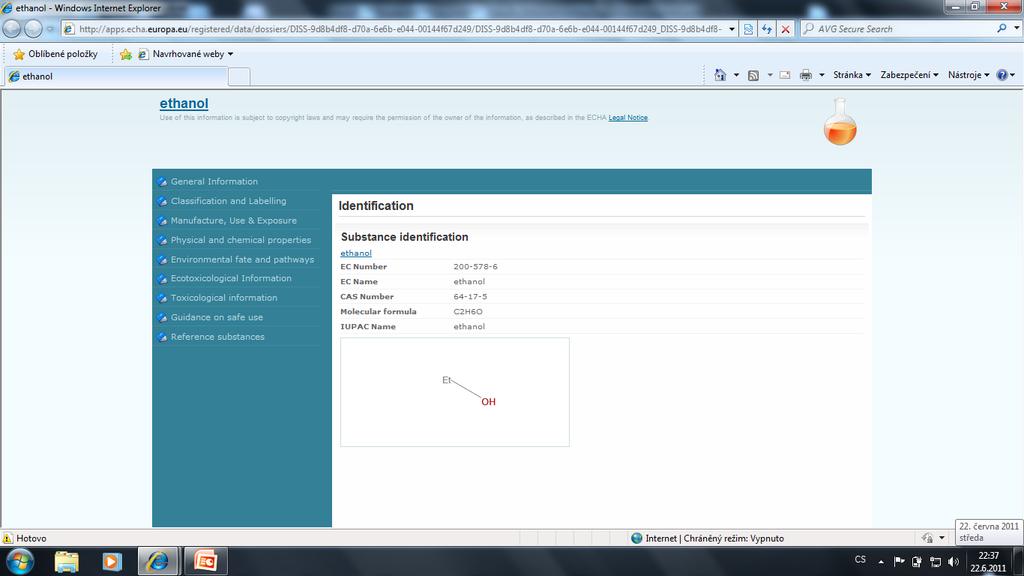1024x576 pixels.
Task: Go back with the browser Back arrow
Action: tap(12, 29)
